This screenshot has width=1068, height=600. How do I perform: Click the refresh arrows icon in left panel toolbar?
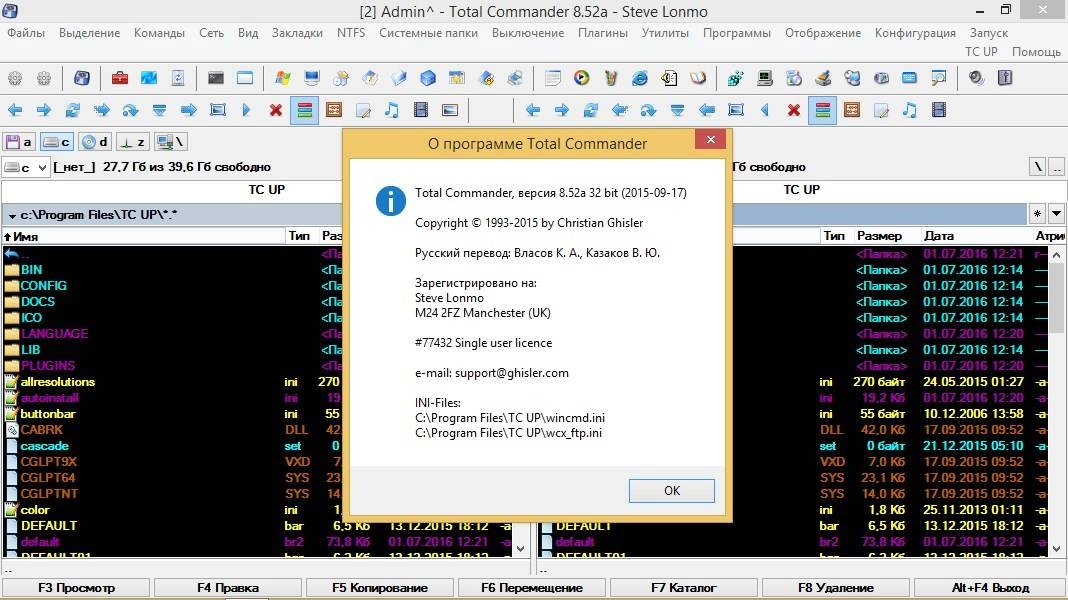[73, 110]
